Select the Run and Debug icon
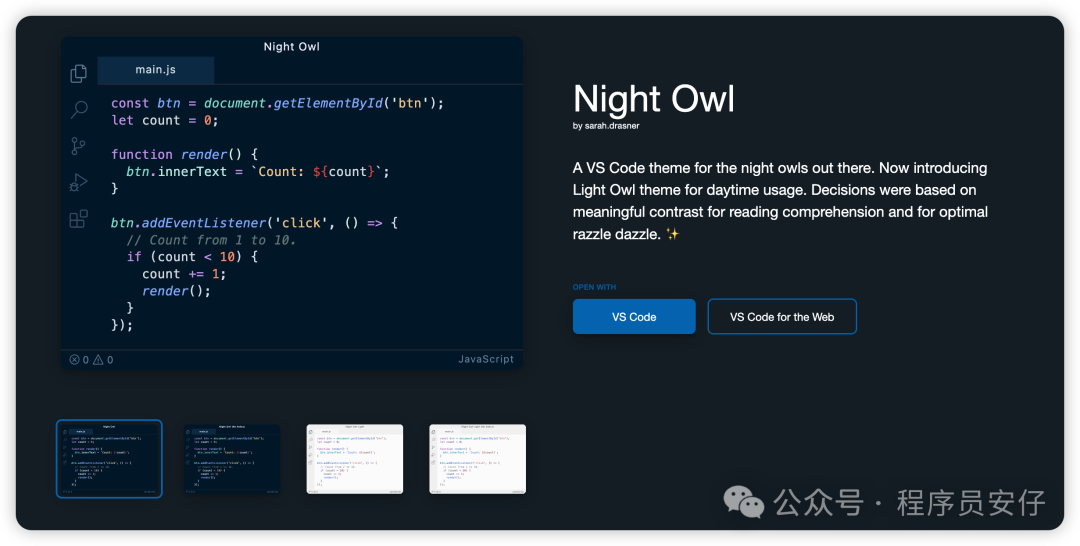Image resolution: width=1080 pixels, height=546 pixels. pyautogui.click(x=79, y=182)
